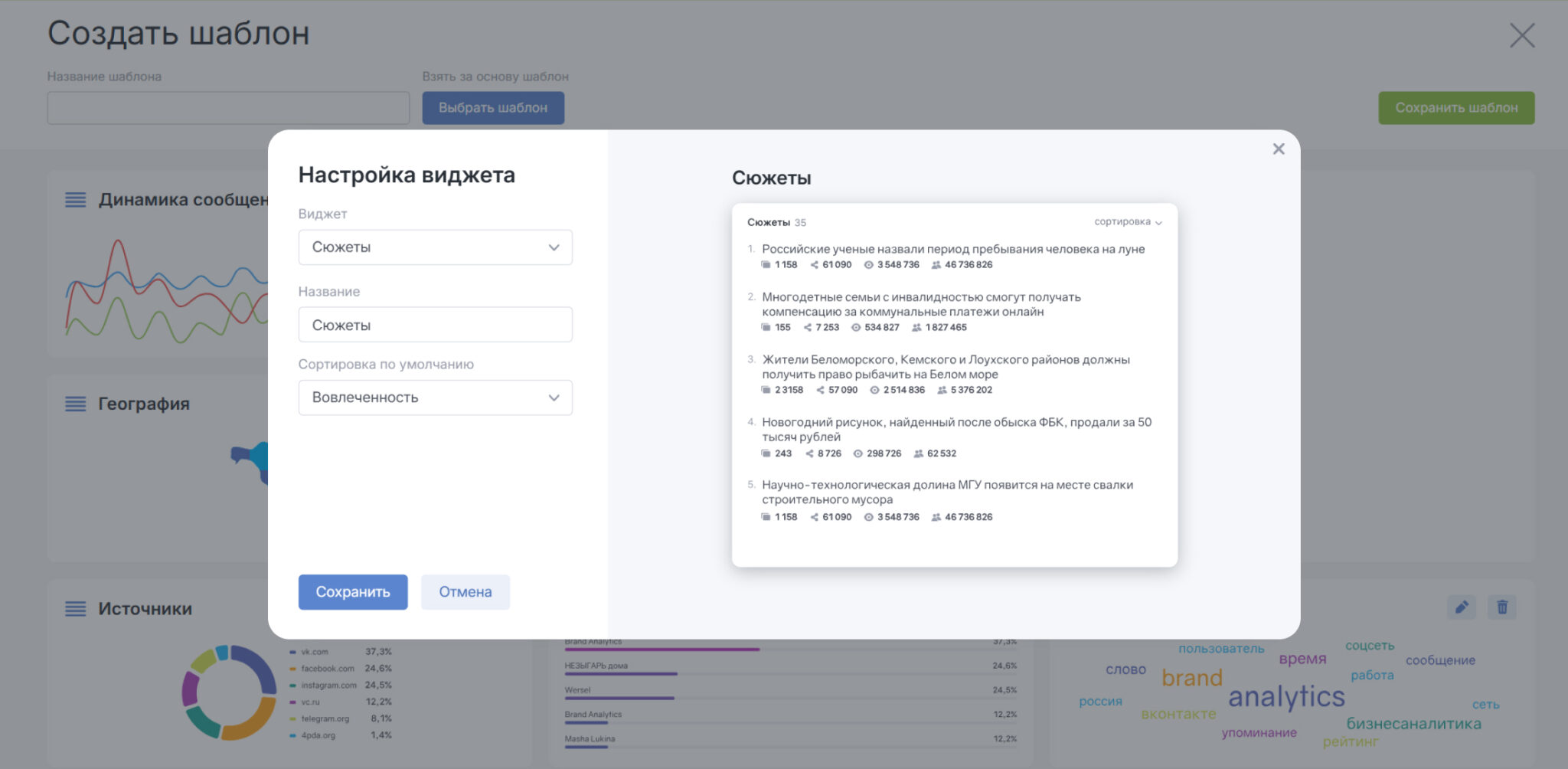Click the facebook.com legend entry in Источники

[x=341, y=669]
